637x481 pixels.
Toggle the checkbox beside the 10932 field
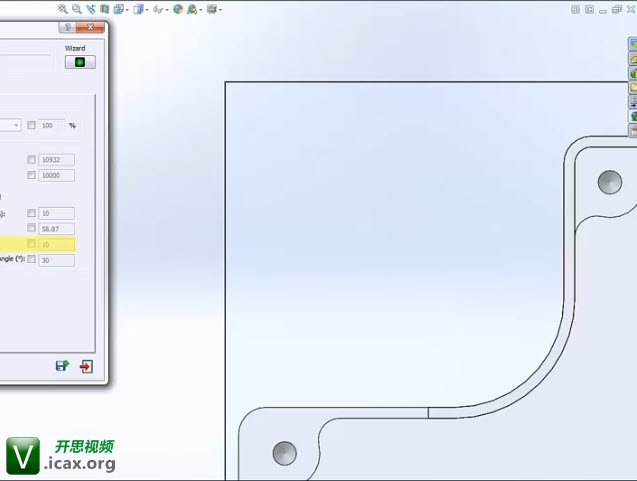point(31,159)
